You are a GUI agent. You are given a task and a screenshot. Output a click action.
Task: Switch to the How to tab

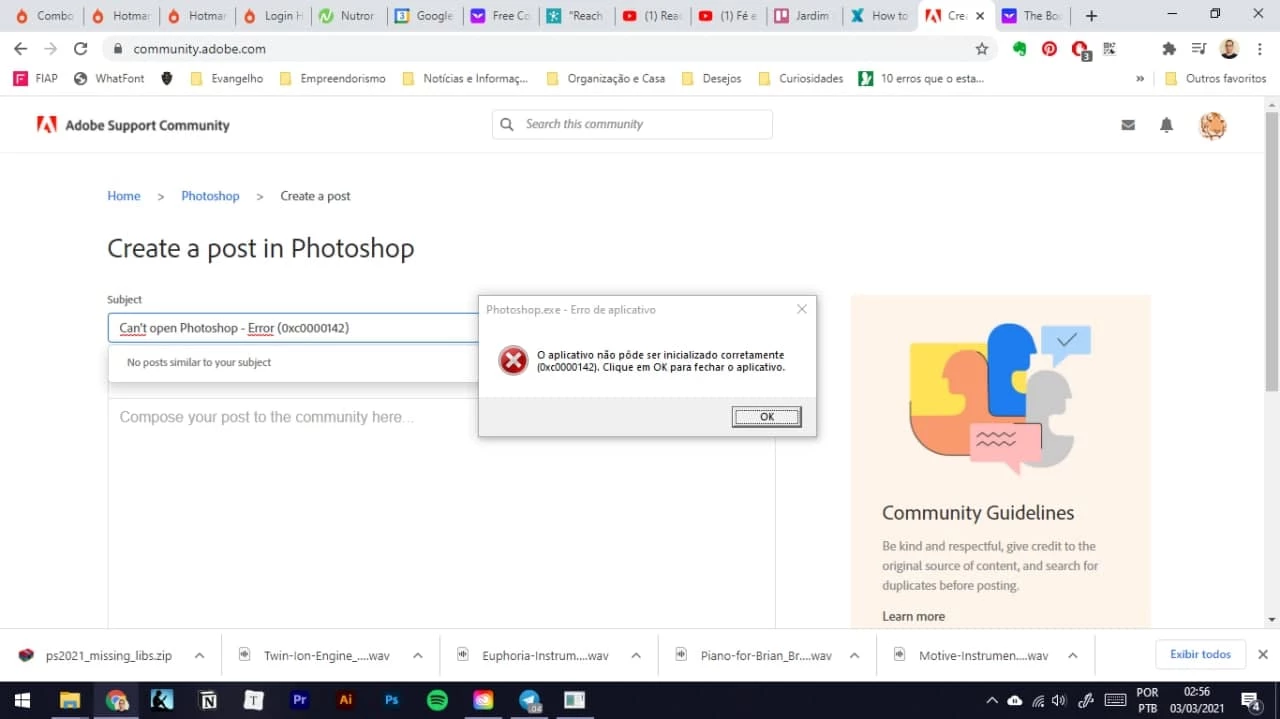879,15
